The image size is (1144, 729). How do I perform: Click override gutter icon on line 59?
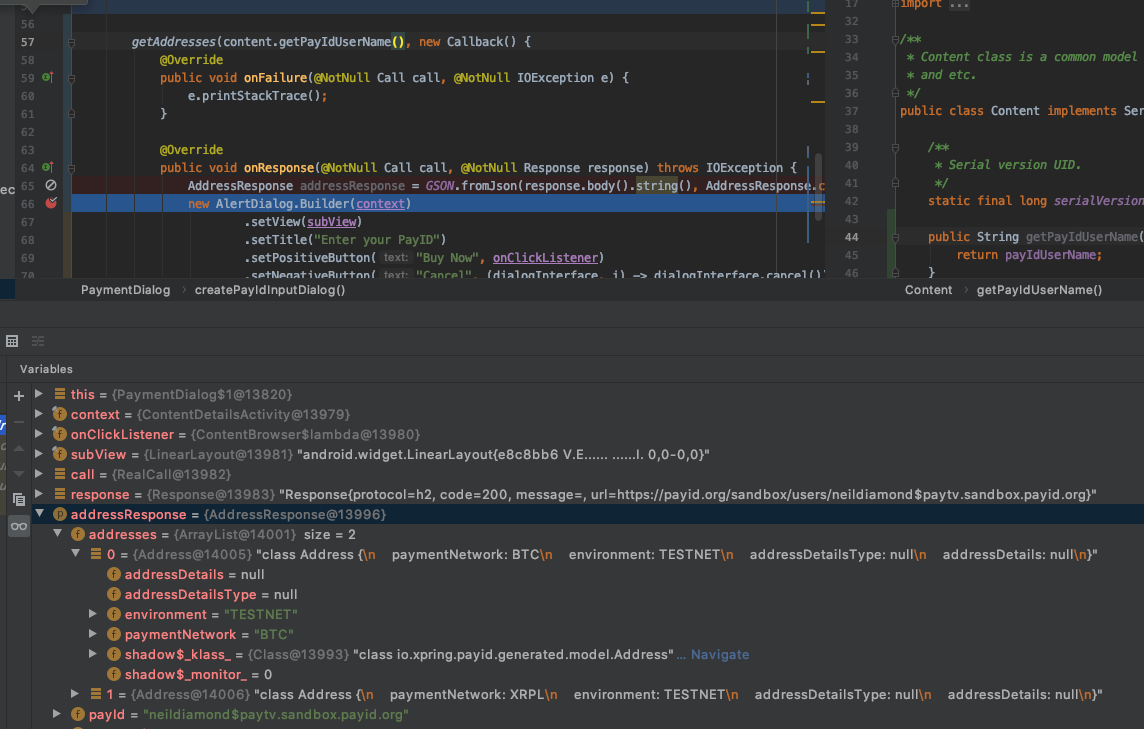47,77
